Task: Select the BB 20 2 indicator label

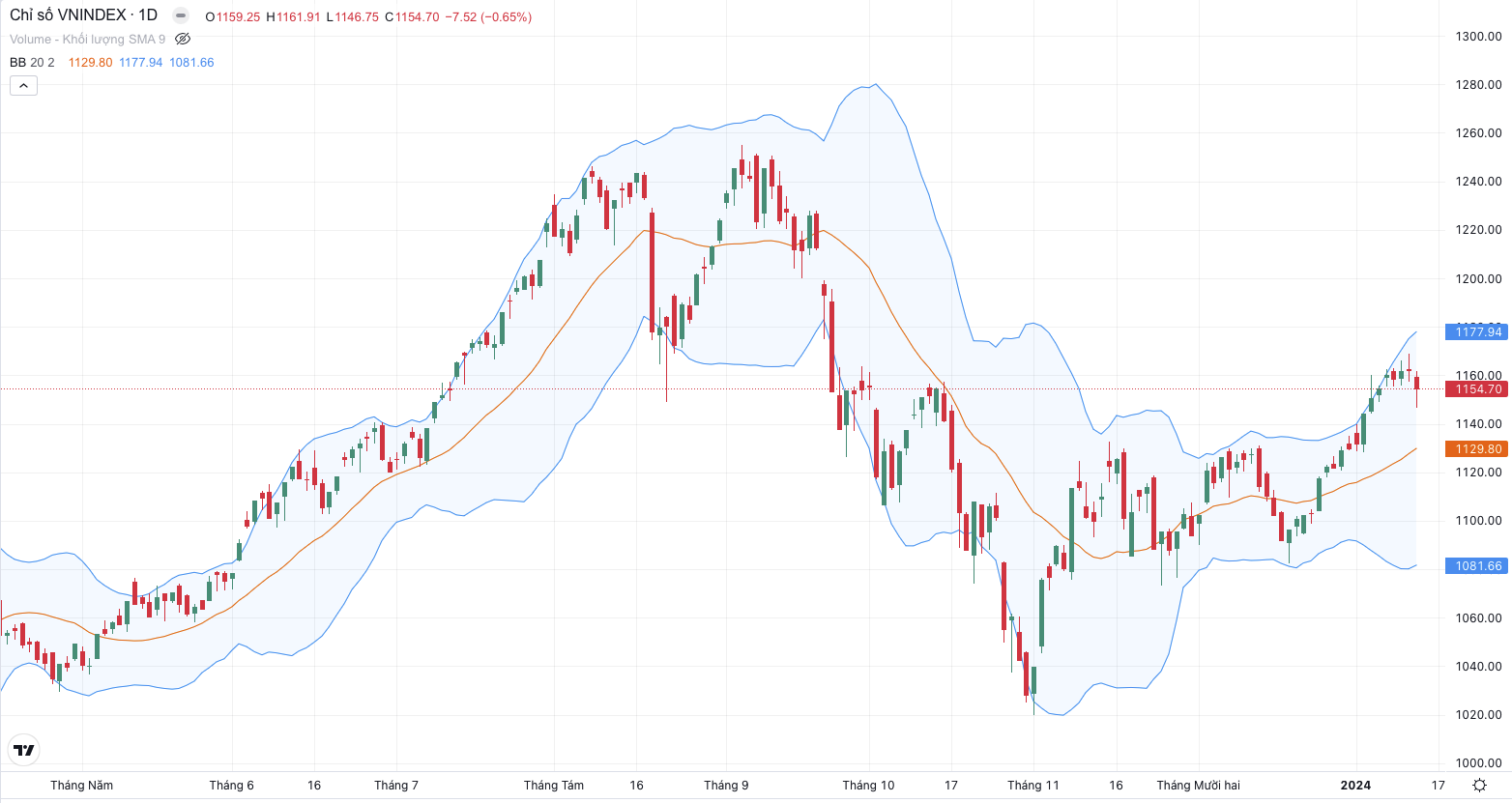Action: [32, 63]
